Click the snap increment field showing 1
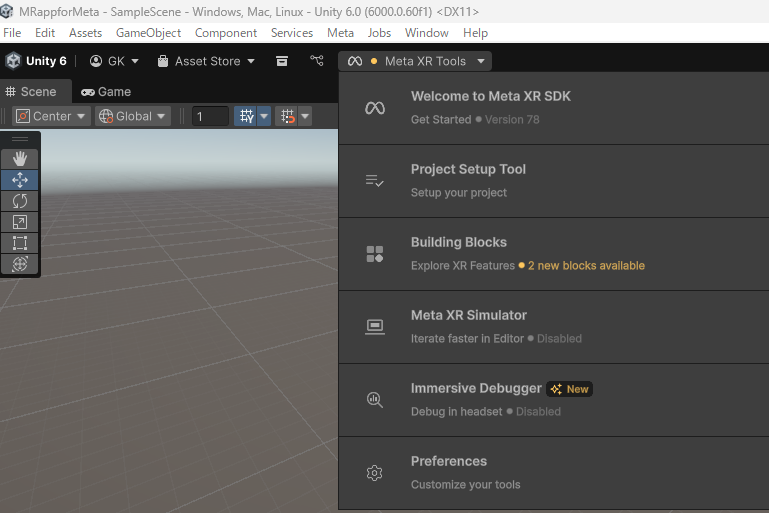Viewport: 769px width, 513px height. point(210,116)
